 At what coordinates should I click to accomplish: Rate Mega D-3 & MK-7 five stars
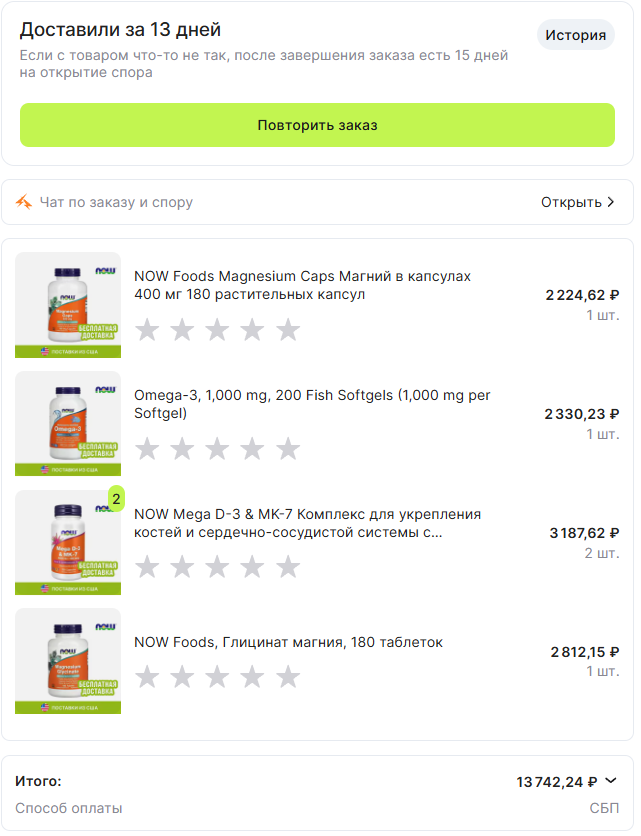click(289, 568)
